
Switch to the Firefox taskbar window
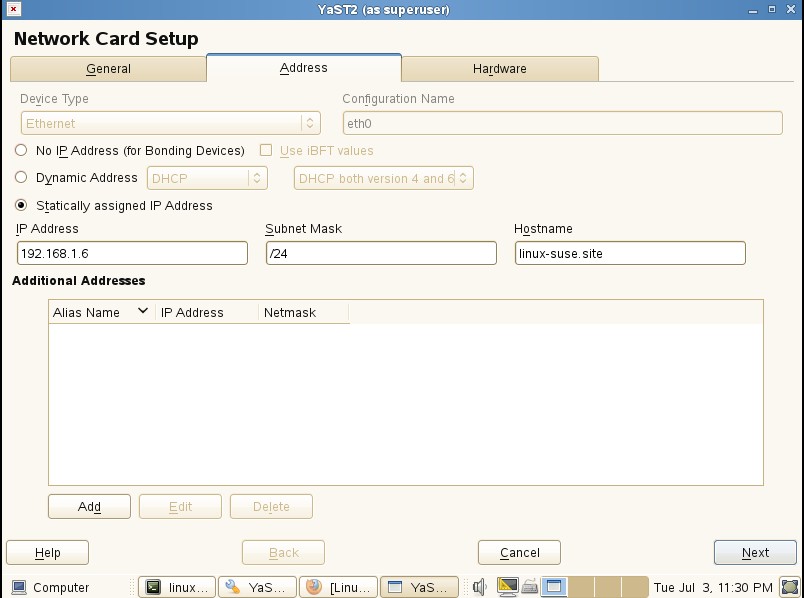coord(338,587)
